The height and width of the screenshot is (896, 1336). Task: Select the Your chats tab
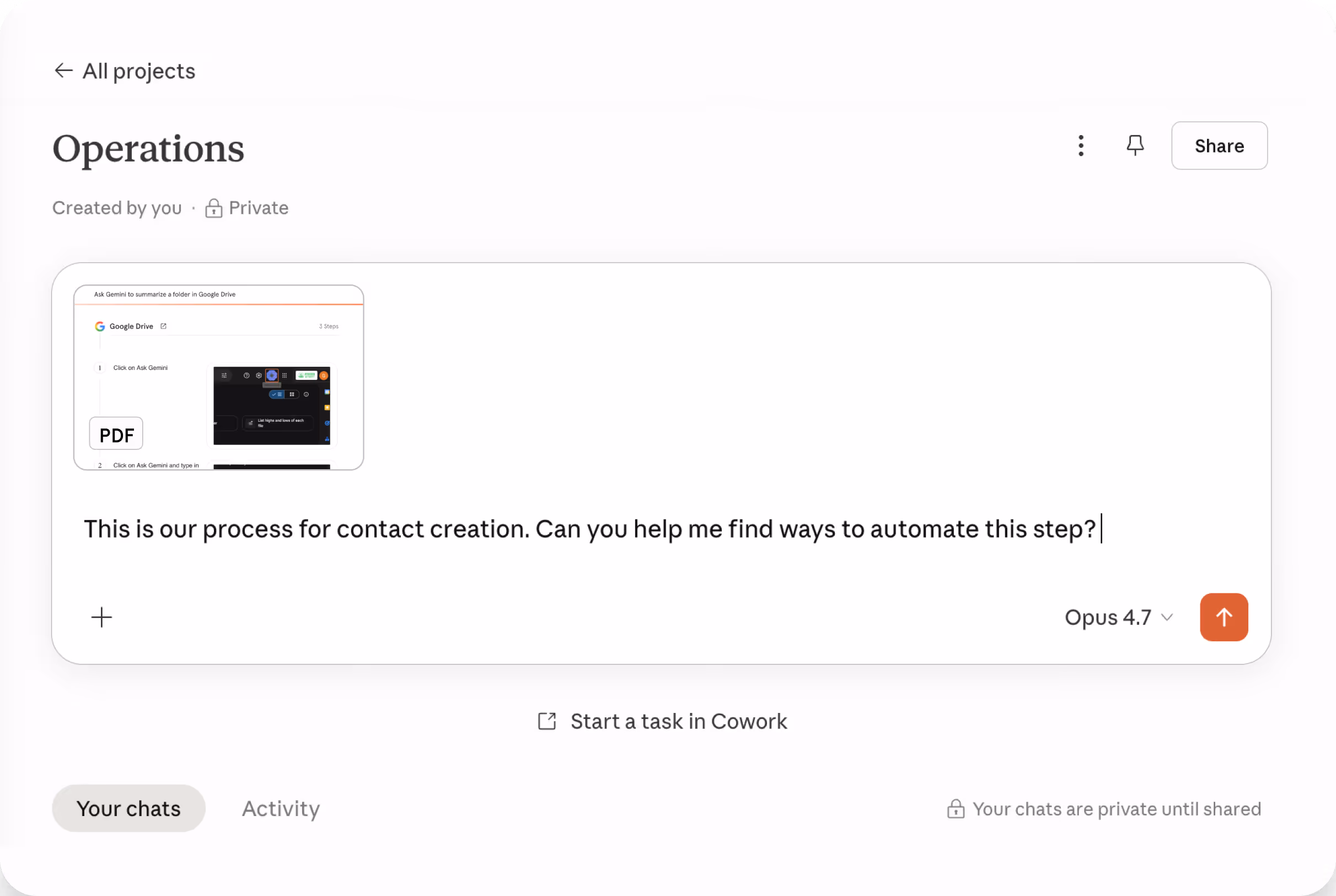128,808
